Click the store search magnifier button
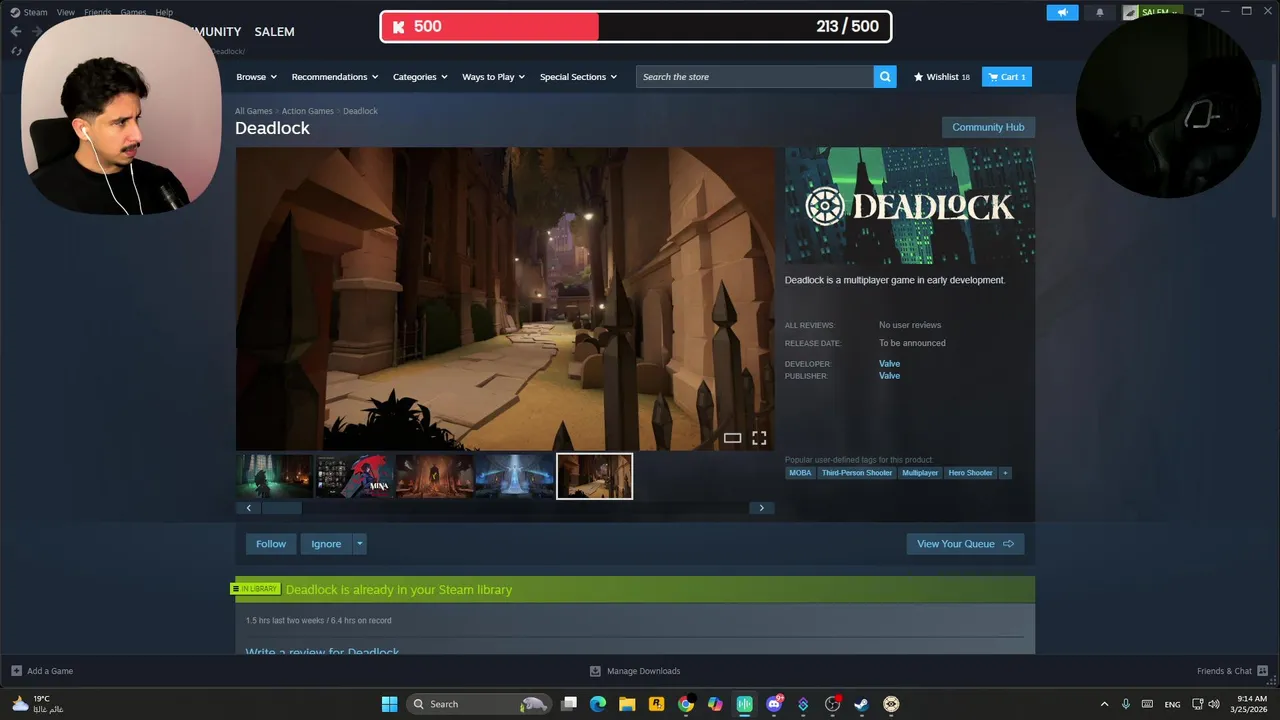This screenshot has width=1280, height=720. [885, 77]
